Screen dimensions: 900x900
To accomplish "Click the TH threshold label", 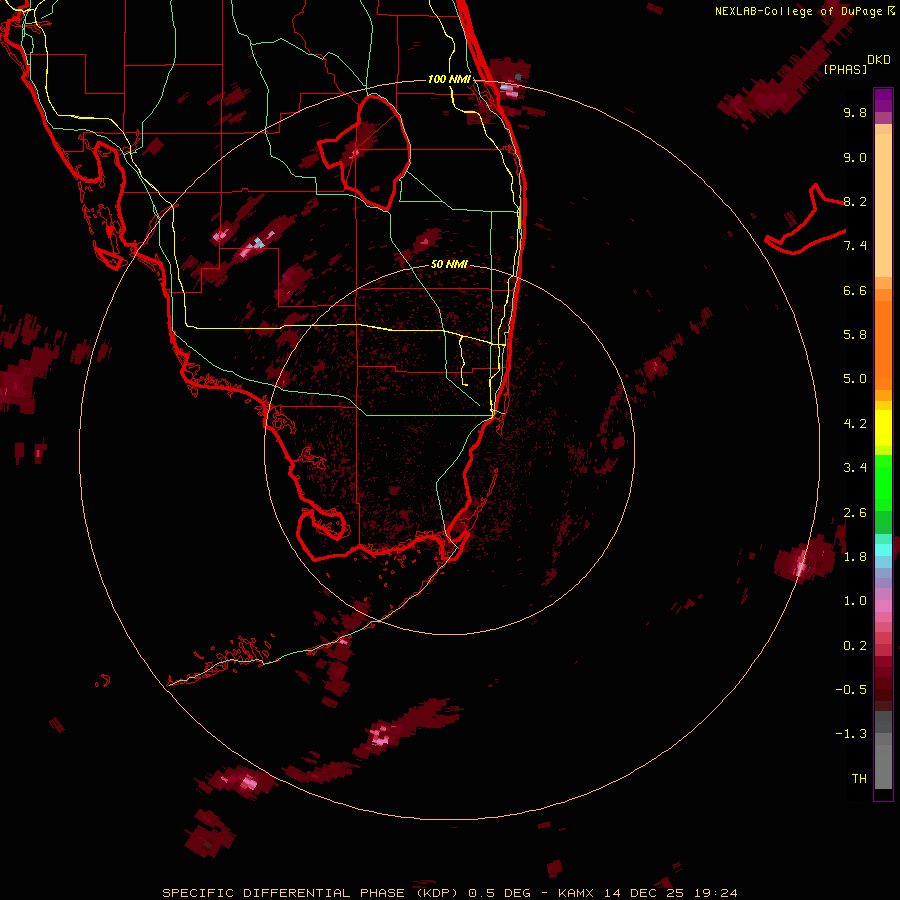I will 859,779.
